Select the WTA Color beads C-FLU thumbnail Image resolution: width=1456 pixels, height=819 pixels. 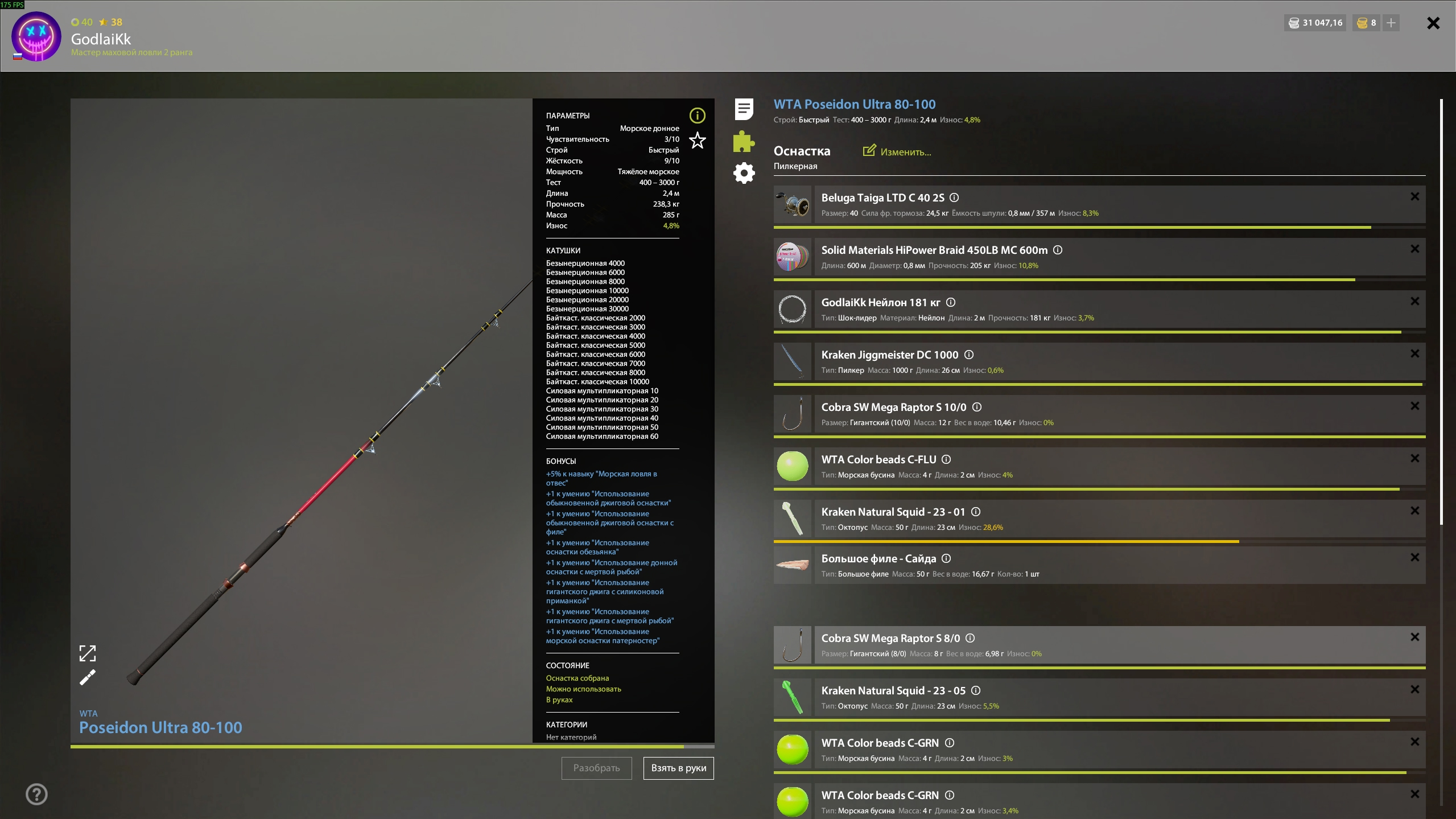[x=793, y=466]
